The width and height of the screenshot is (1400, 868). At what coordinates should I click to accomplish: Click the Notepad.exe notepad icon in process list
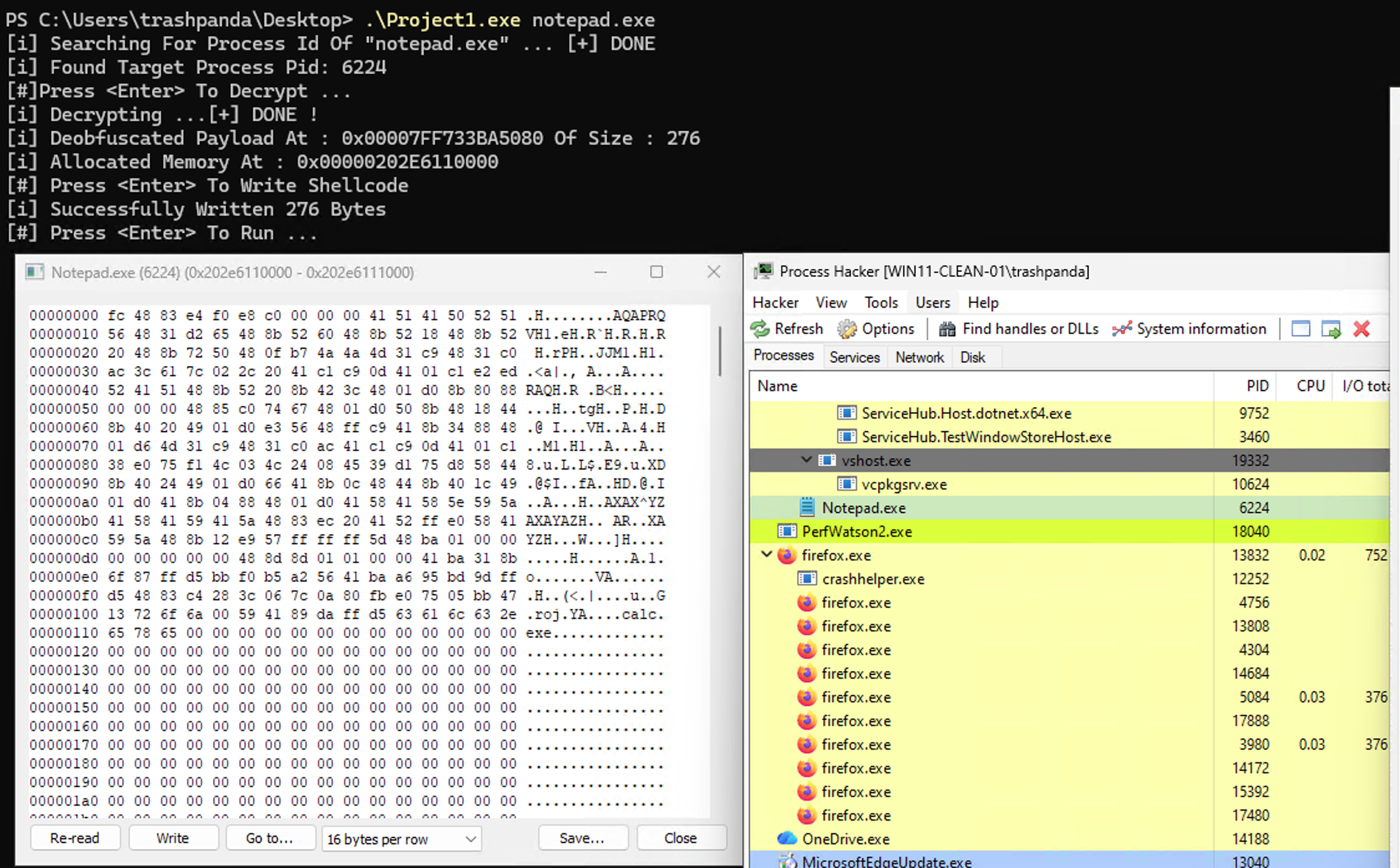point(807,507)
